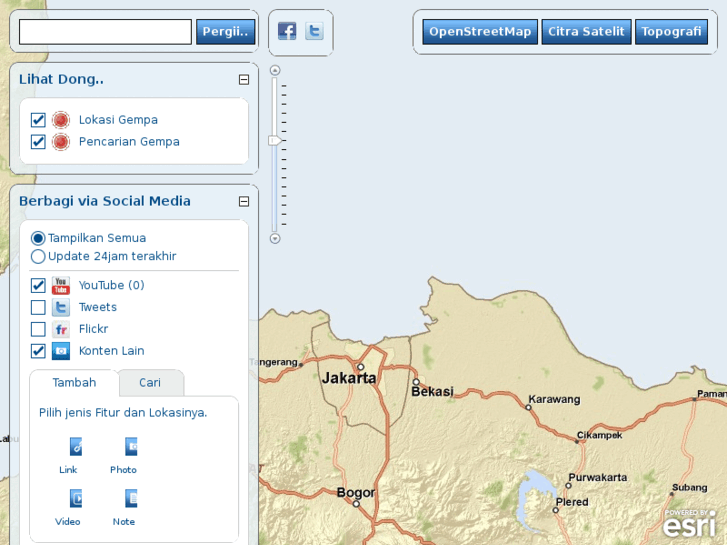Collapse the Lihat Dong panel
The image size is (727, 545).
point(243,80)
